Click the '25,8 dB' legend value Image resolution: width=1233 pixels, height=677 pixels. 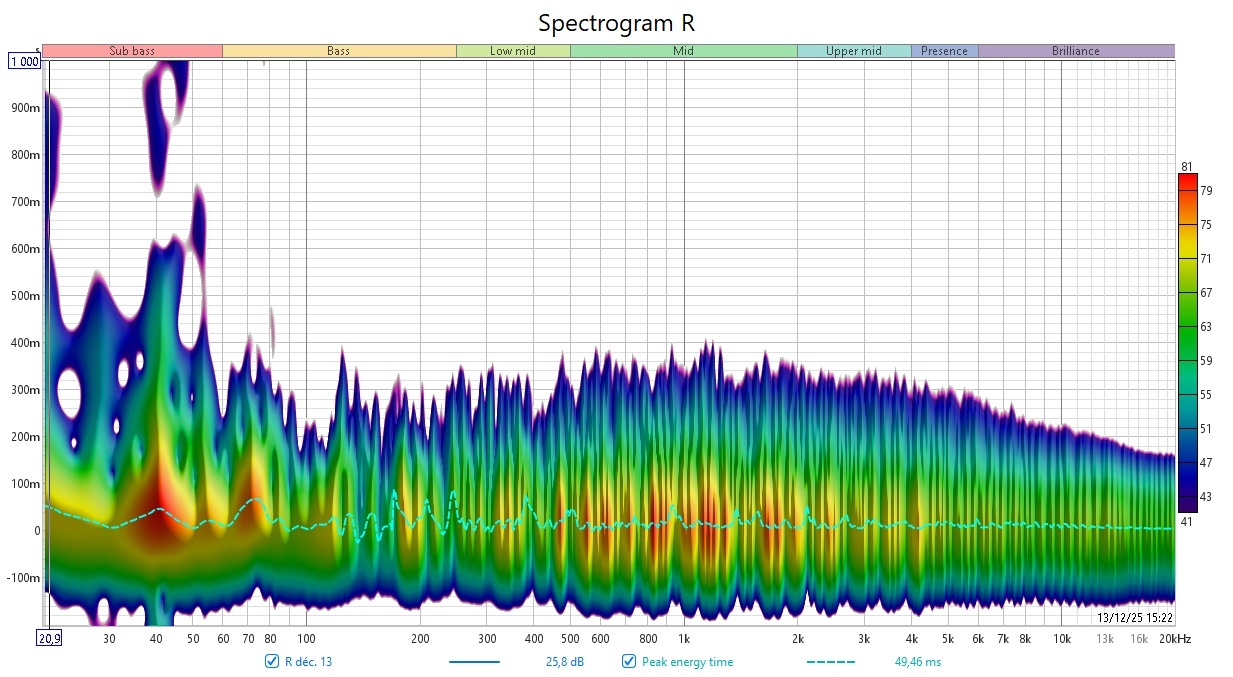[564, 662]
